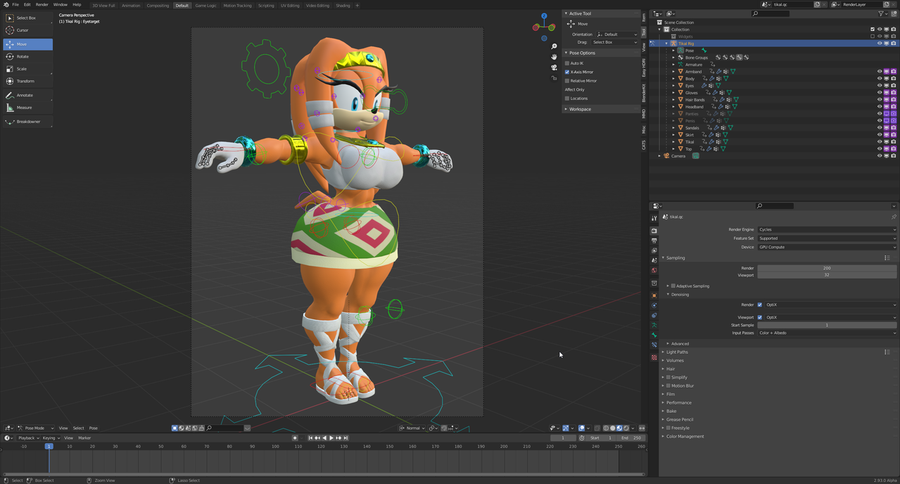The height and width of the screenshot is (484, 900).
Task: Jump to the timeline end frame
Action: tap(346, 438)
